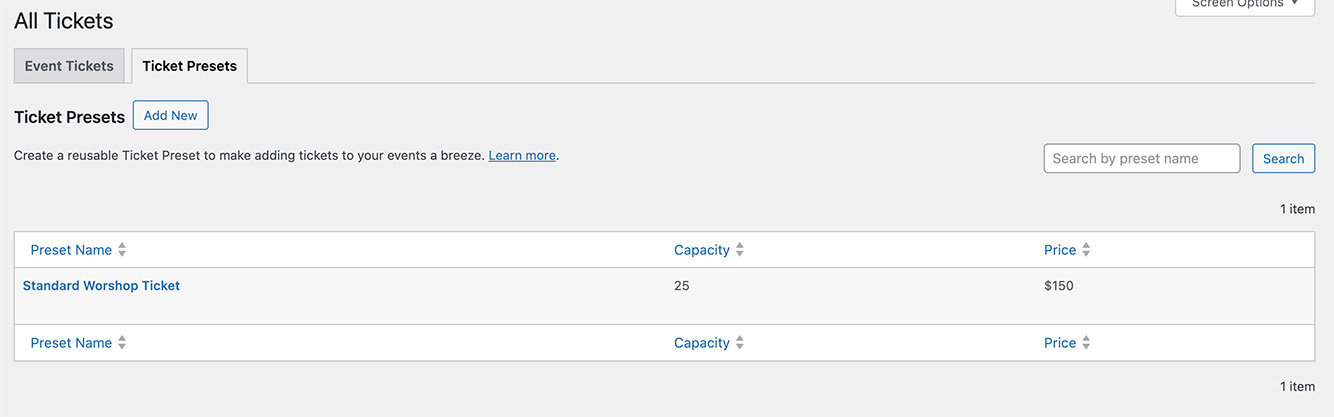Sort by Capacity in table header
The image size is (1334, 417).
pyautogui.click(x=702, y=250)
